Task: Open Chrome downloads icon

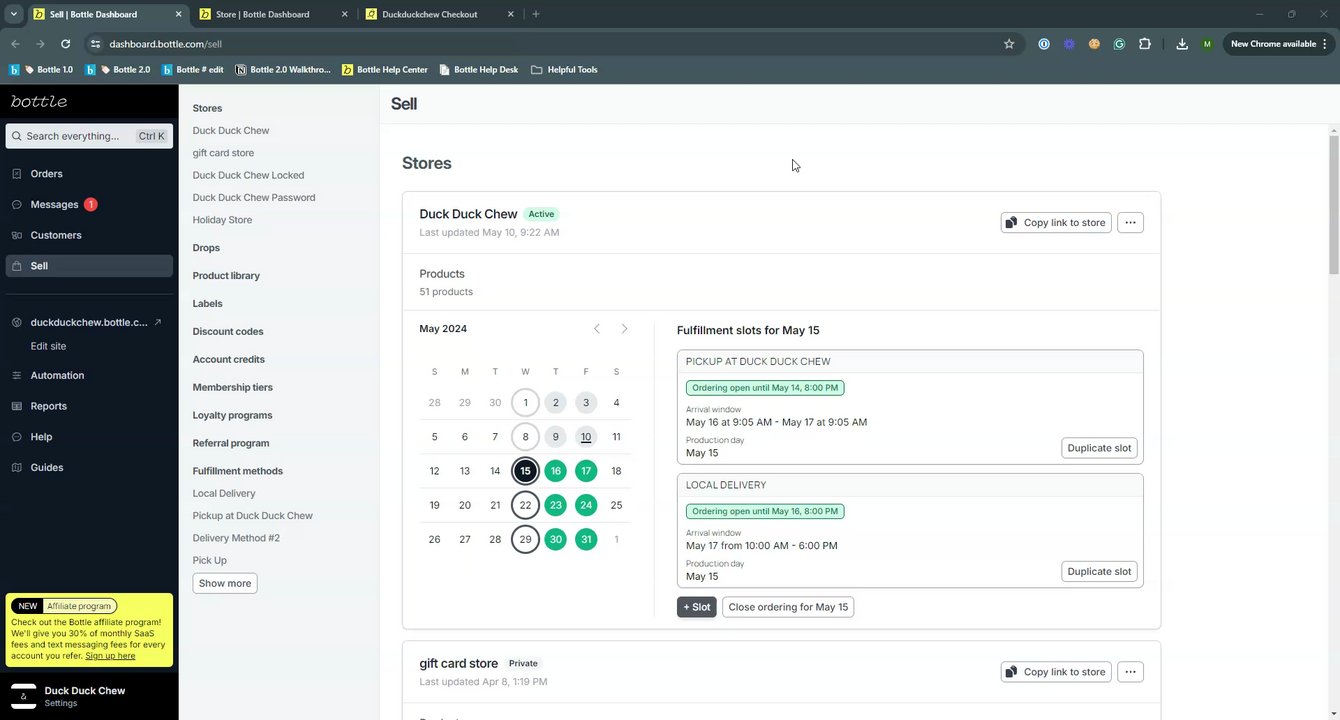Action: tap(1182, 44)
